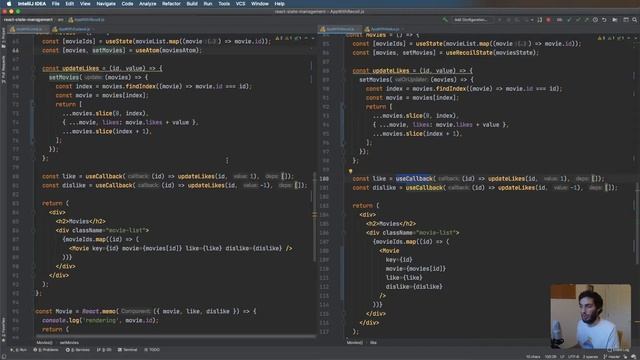Click the red Stop icon in toolbar
Screen dimensions: 640x360
pyautogui.click(x=549, y=20)
